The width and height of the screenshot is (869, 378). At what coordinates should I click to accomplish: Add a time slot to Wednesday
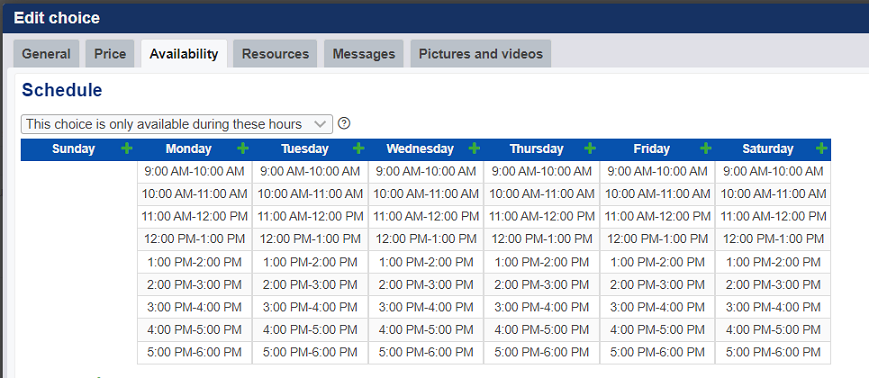[x=474, y=149]
